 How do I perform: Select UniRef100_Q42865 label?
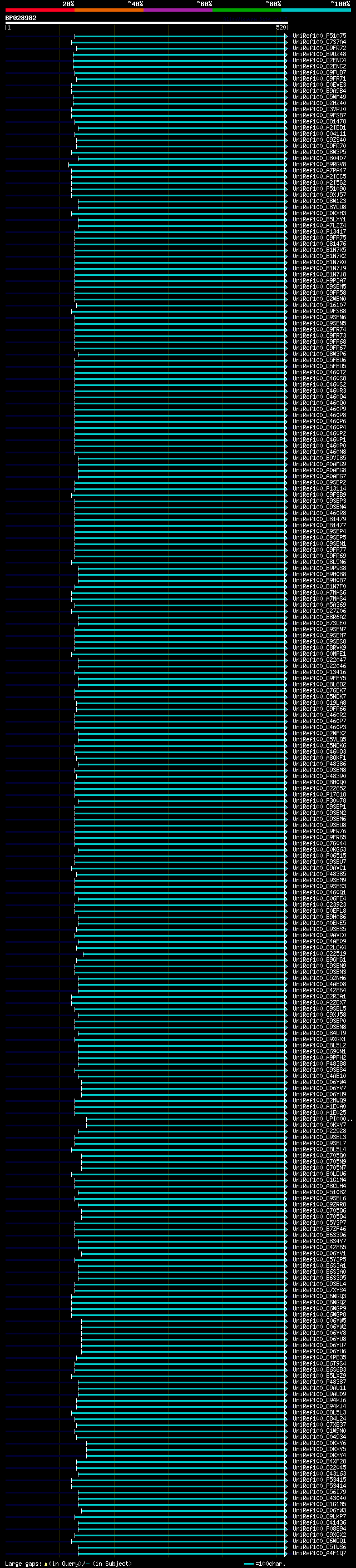click(x=319, y=1247)
